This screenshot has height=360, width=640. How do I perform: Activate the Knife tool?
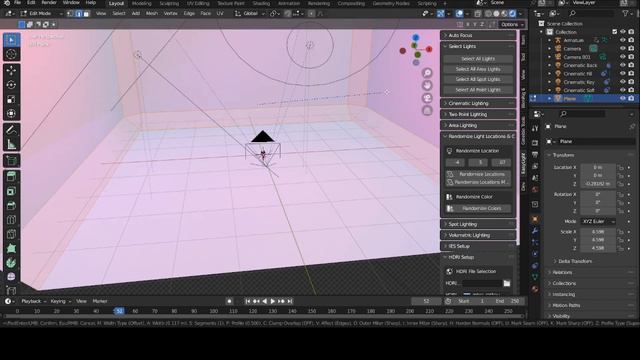[11, 234]
